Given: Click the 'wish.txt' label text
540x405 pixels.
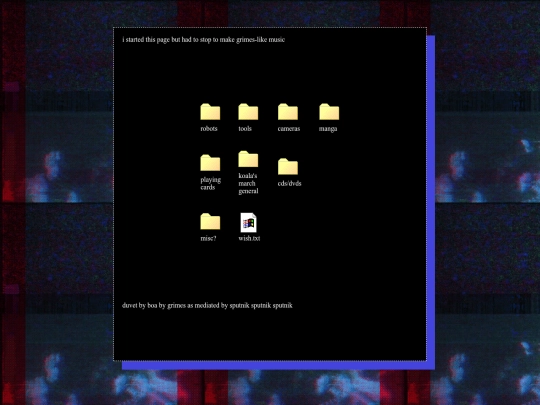Looking at the screenshot, I should [x=249, y=238].
